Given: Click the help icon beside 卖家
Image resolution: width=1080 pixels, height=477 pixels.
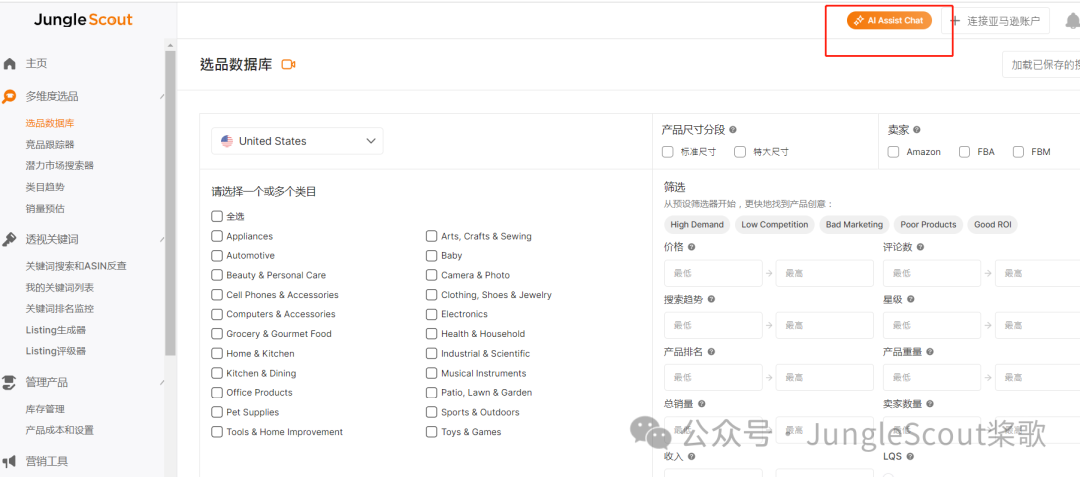Looking at the screenshot, I should coord(917,129).
